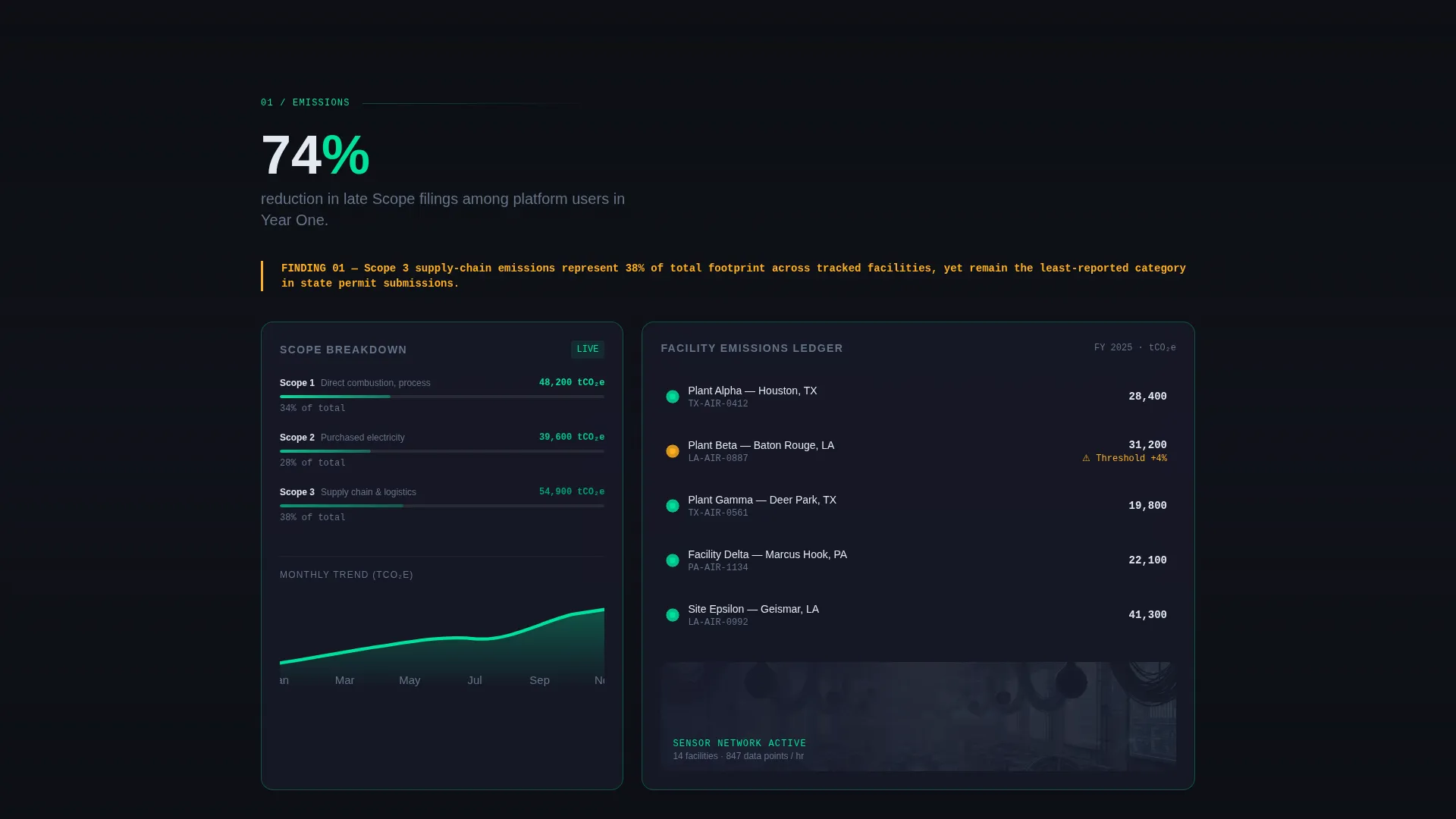This screenshot has width=1456, height=819.
Task: Click the SCOPE BREAKDOWN heading
Action: (344, 350)
